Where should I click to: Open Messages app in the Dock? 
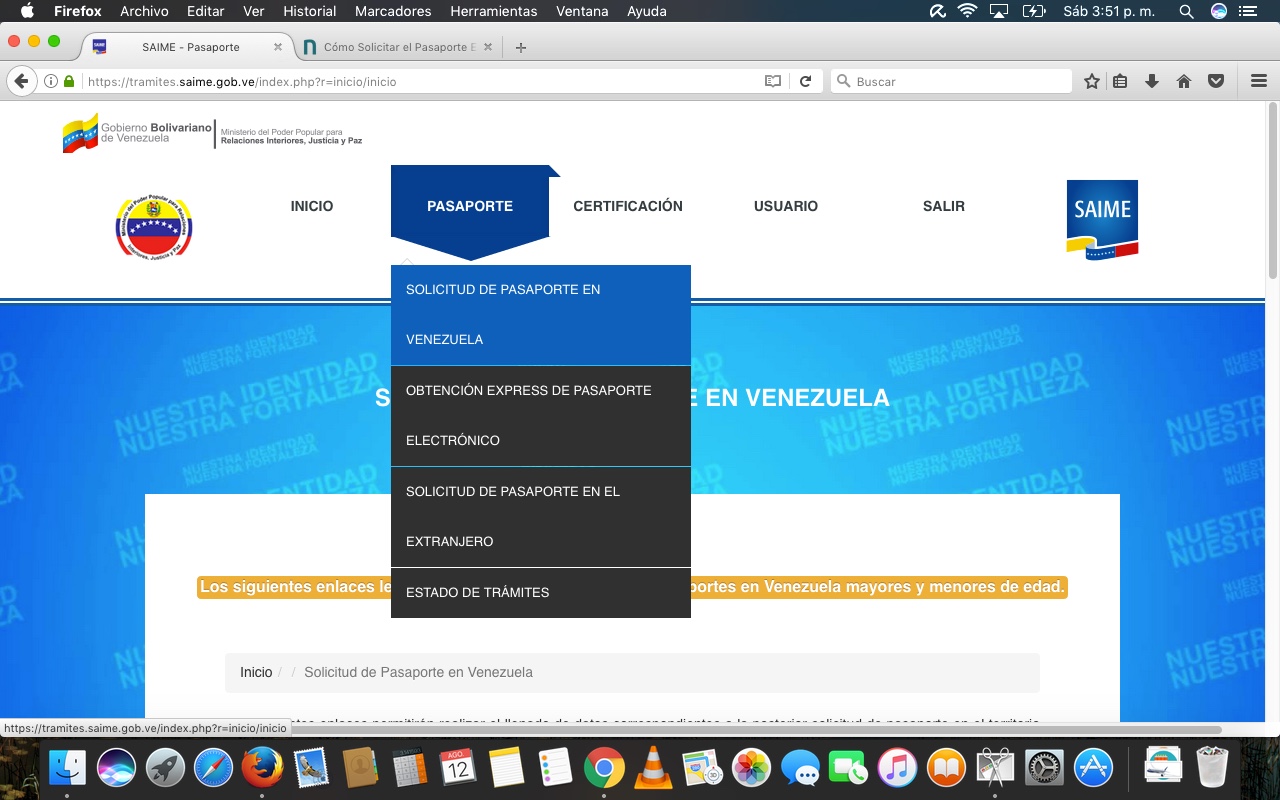(x=800, y=767)
